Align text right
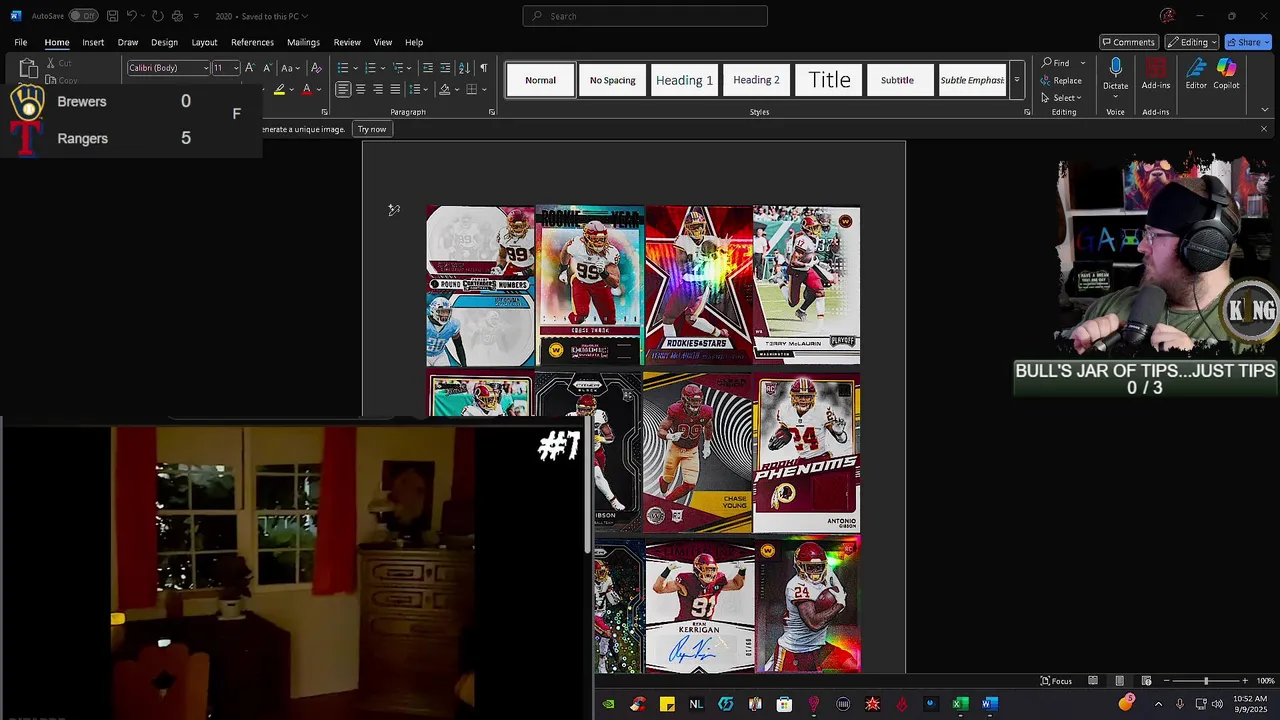Screen dimensions: 1280x720 point(378,89)
